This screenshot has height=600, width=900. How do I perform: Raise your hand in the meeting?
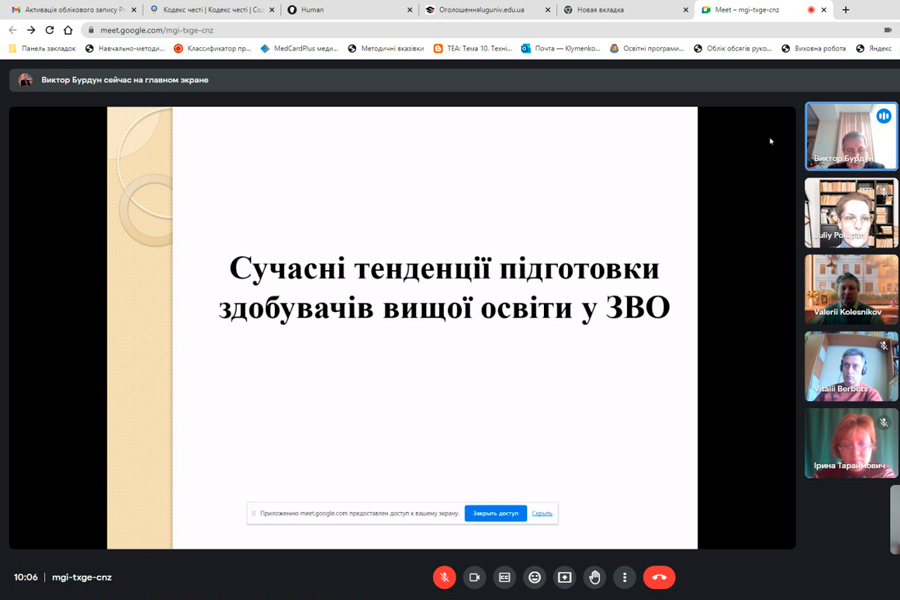pos(595,577)
